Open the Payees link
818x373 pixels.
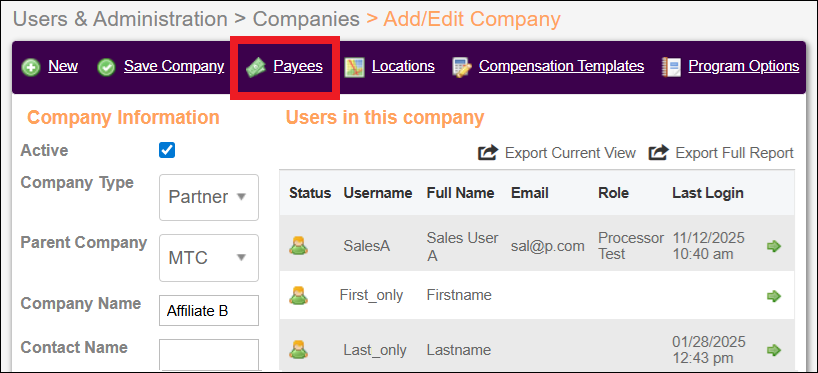[298, 67]
